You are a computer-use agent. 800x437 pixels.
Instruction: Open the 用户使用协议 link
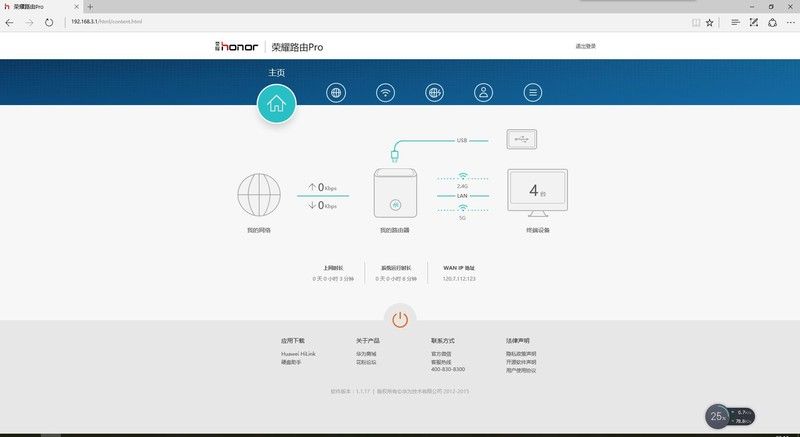click(x=521, y=370)
